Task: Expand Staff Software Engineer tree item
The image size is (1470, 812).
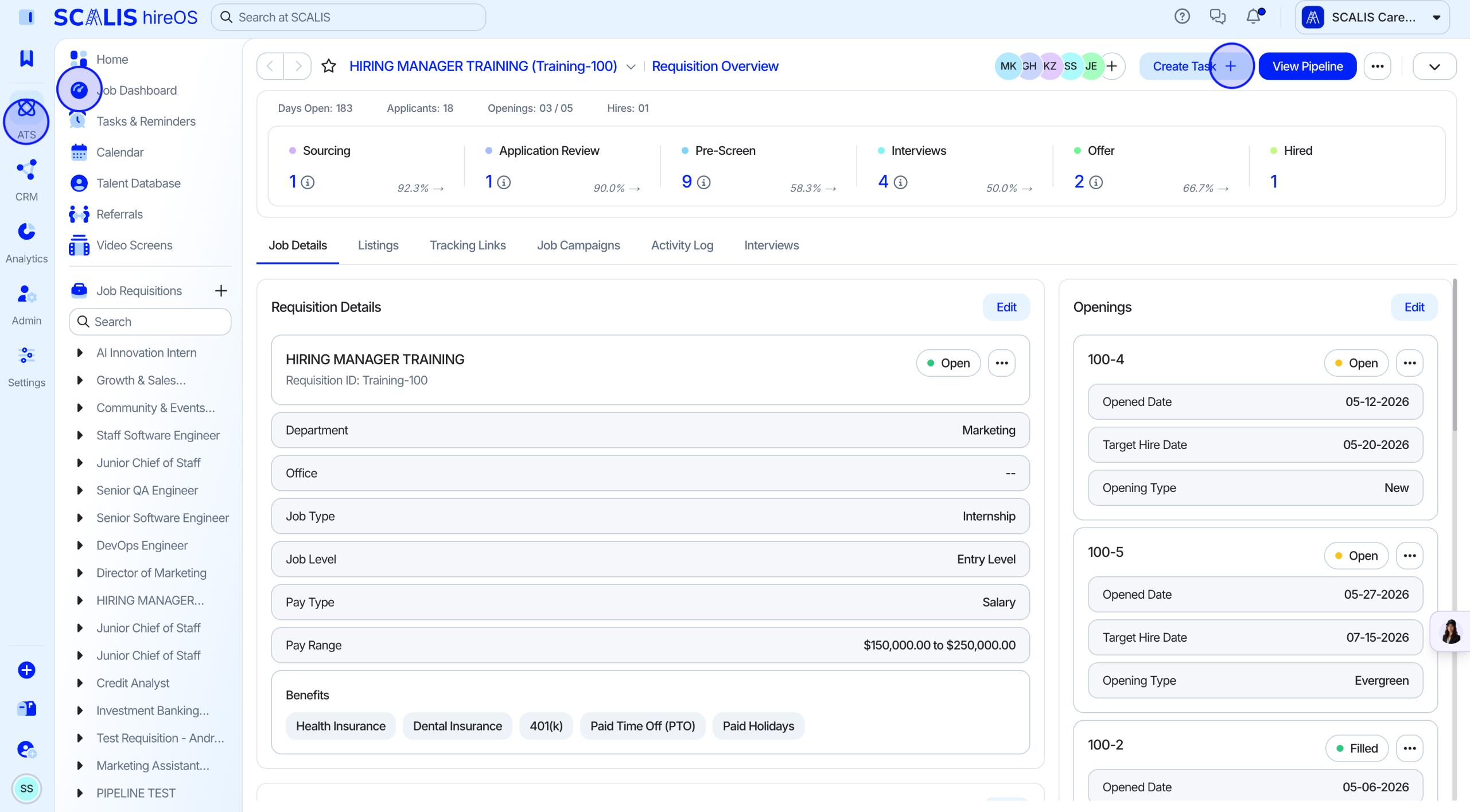Action: [80, 435]
